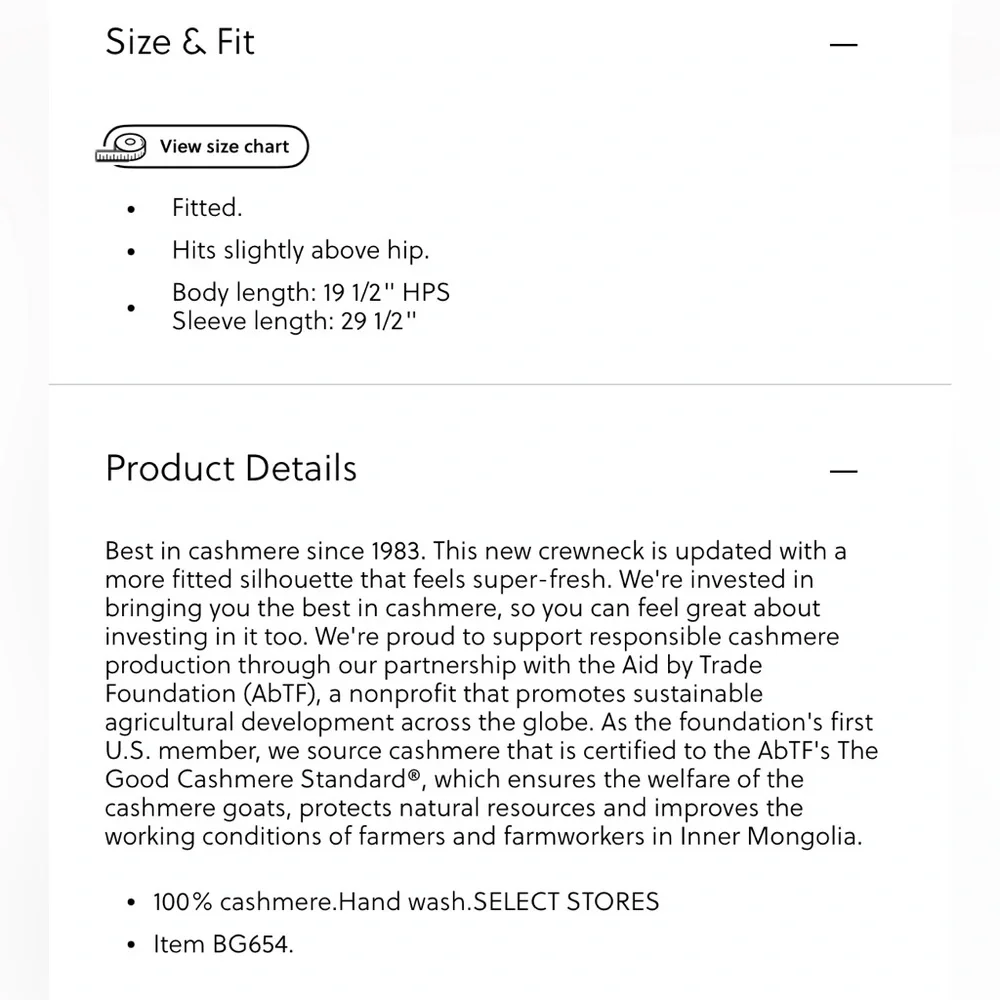This screenshot has width=1000, height=1000.
Task: Select the Size & Fit heading
Action: click(x=180, y=42)
